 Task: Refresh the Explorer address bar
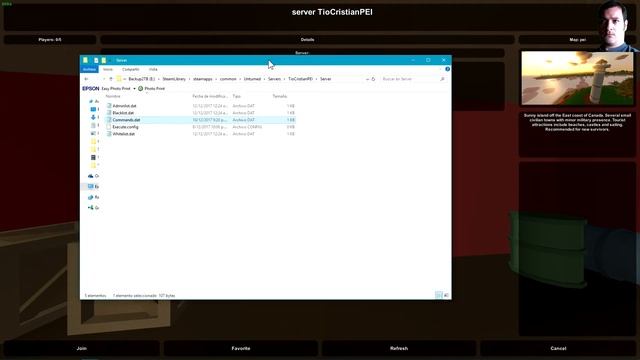pos(373,79)
